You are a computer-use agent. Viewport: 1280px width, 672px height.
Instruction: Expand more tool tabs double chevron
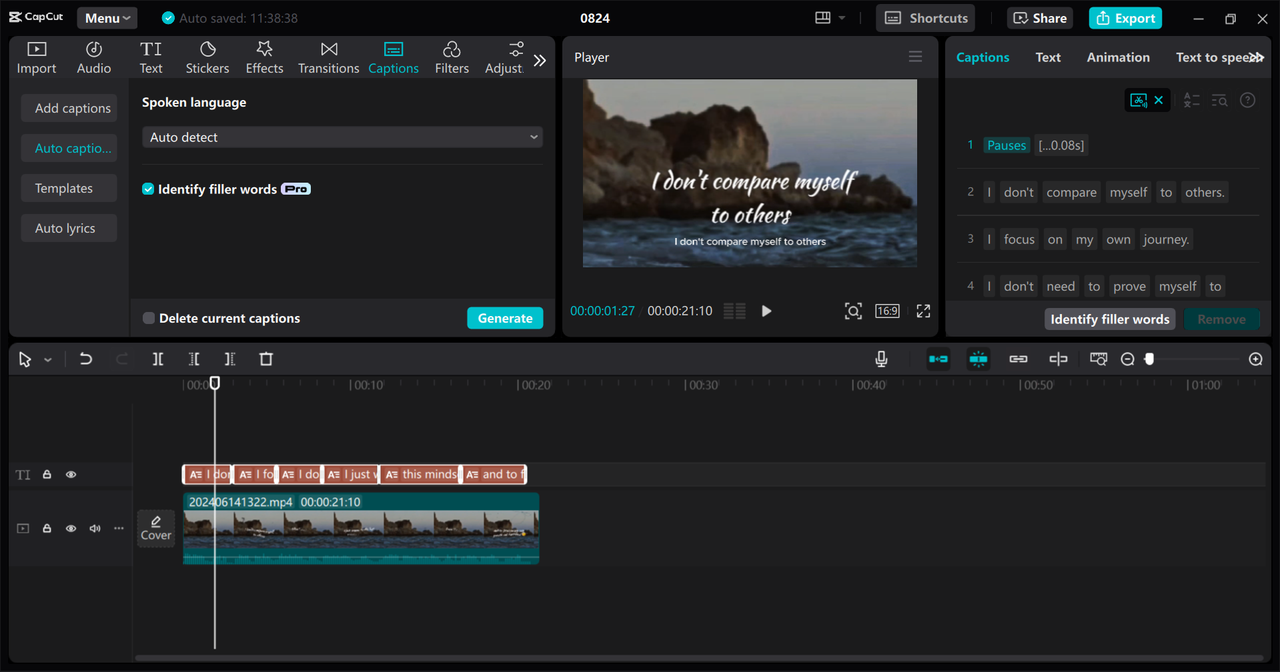click(x=540, y=60)
